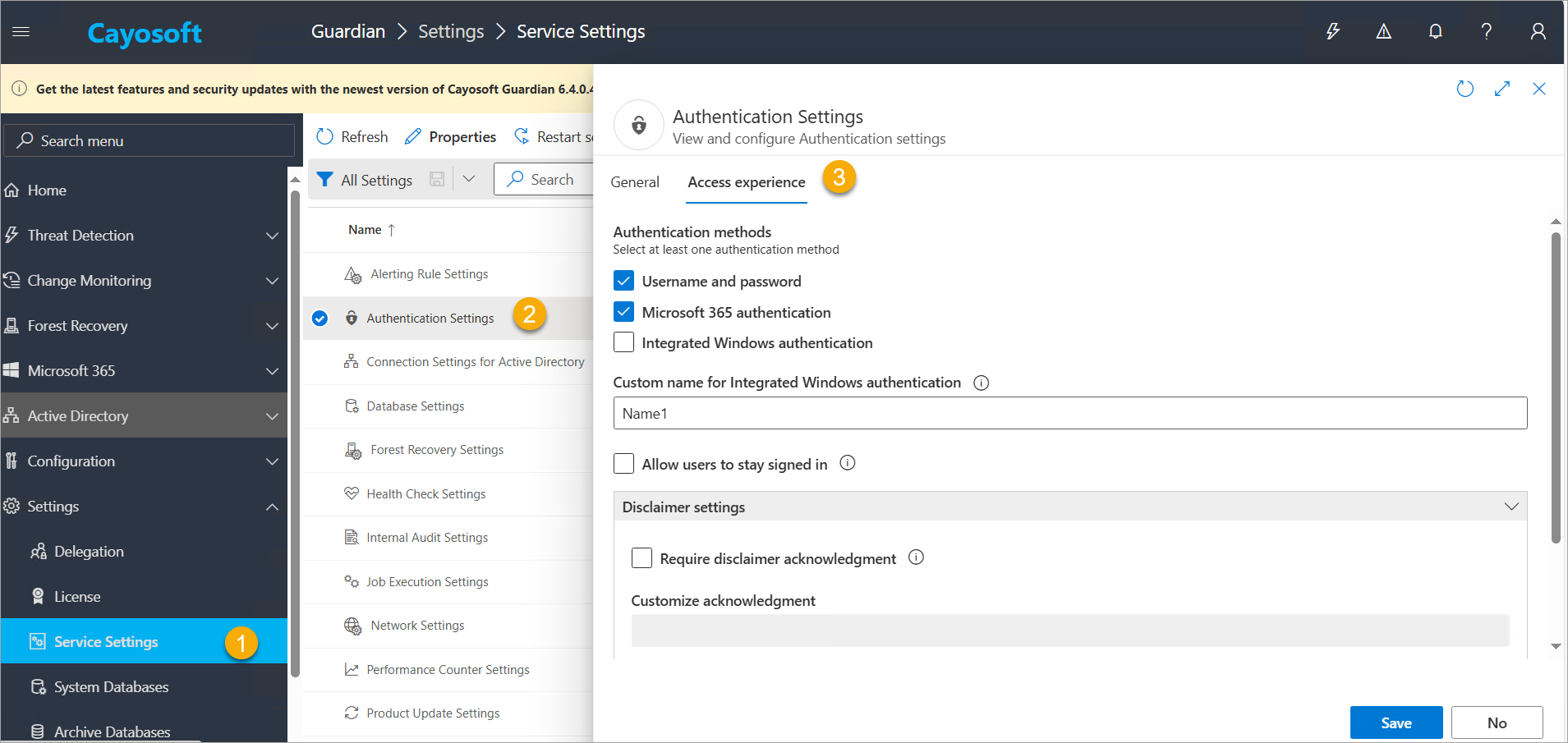
Task: Collapse the Disclaimer settings section
Action: click(x=1511, y=507)
